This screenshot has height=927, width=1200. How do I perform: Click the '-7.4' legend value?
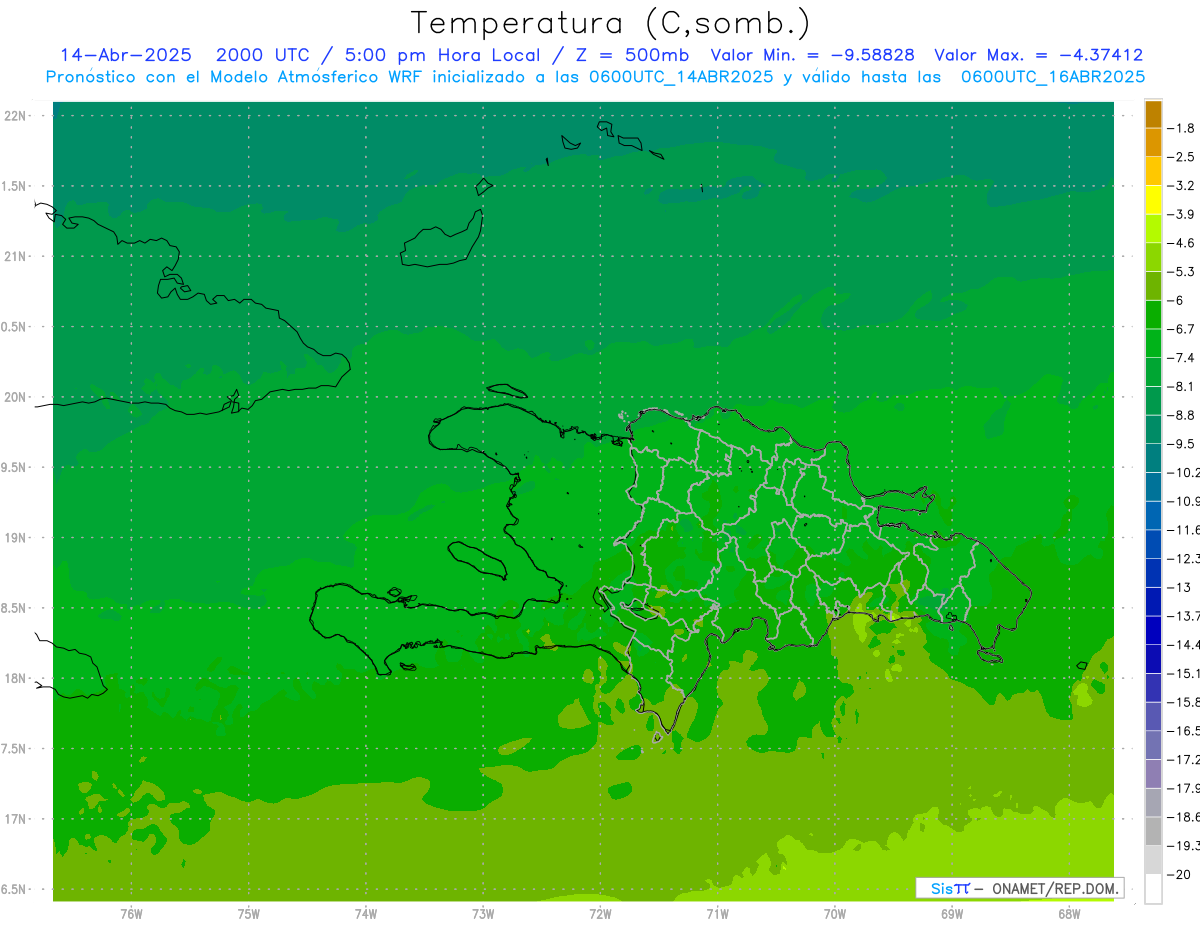click(x=1181, y=358)
